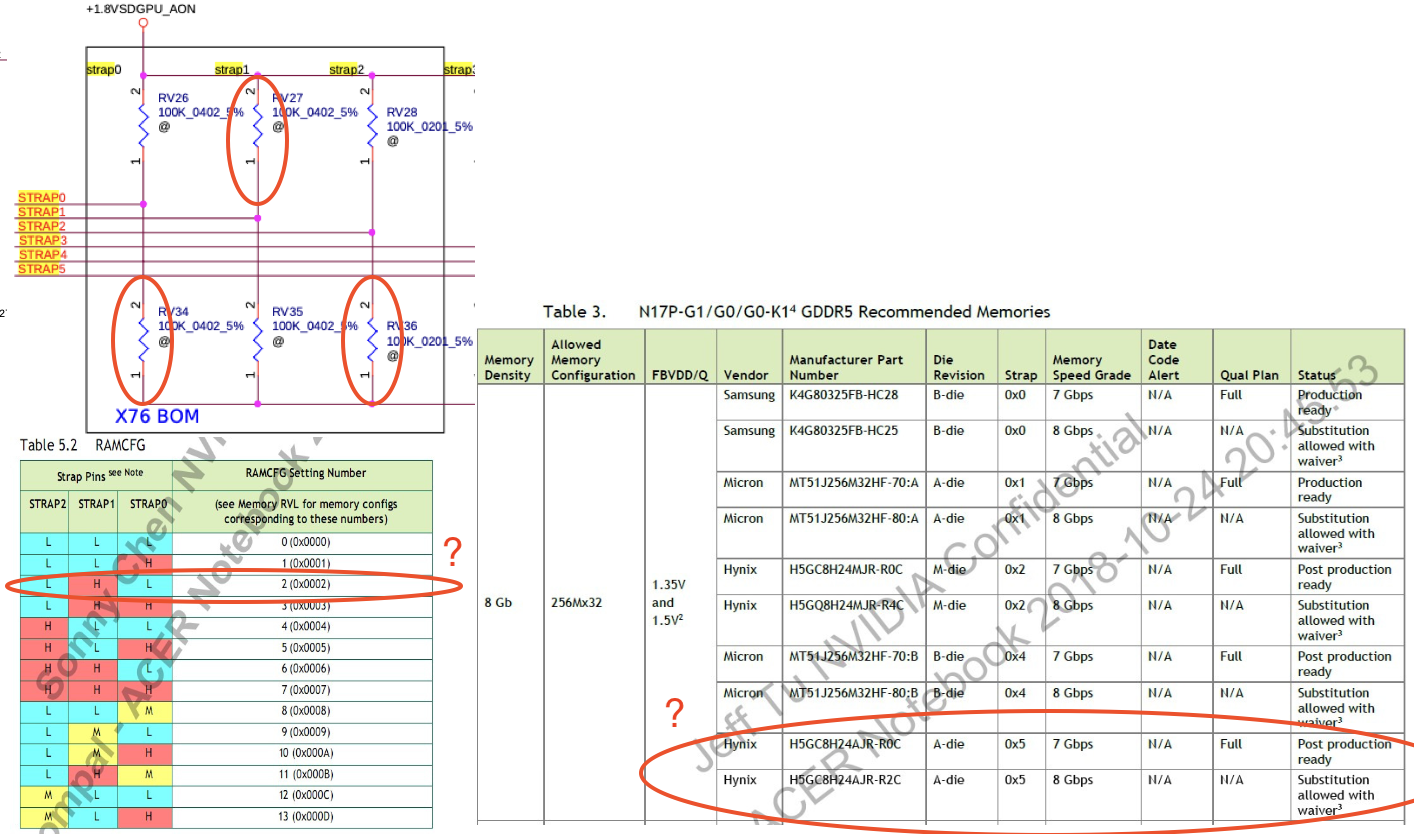Click the 0x5 strap value in H5GC8H24AJR-R0C row
The width and height of the screenshot is (1414, 834).
1015,744
